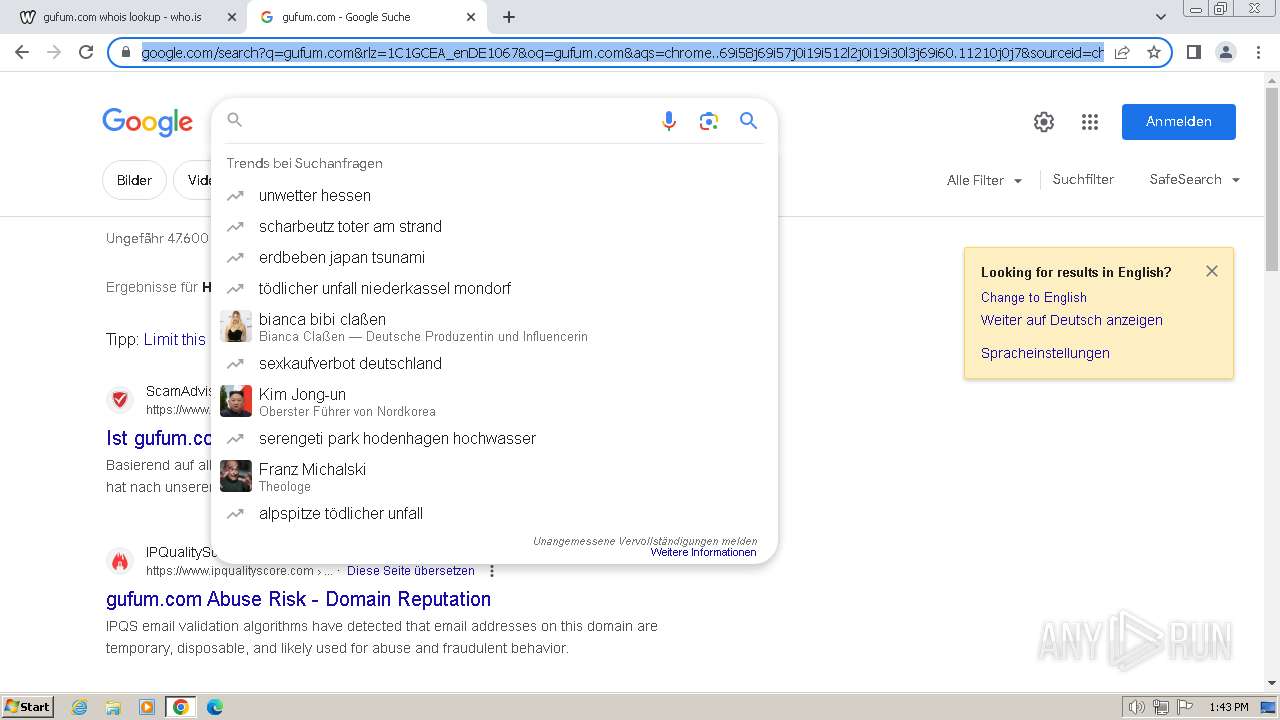View site information lock icon
1280x720 pixels.
[x=126, y=52]
